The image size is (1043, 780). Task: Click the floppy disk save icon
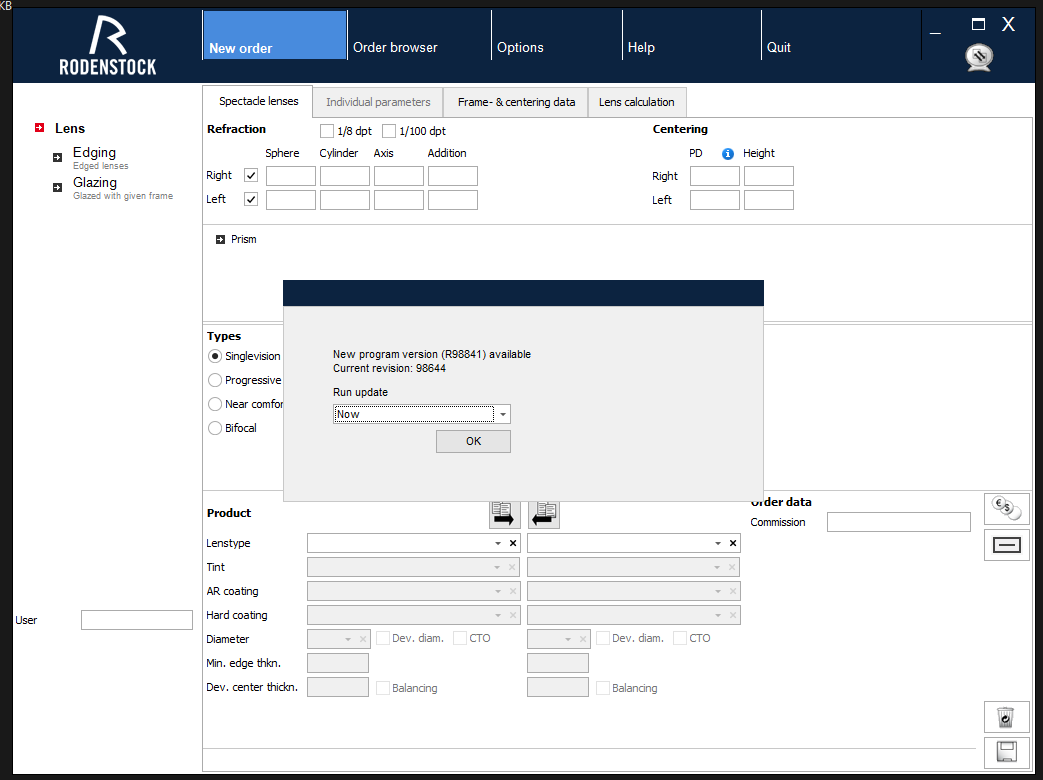pos(1006,752)
